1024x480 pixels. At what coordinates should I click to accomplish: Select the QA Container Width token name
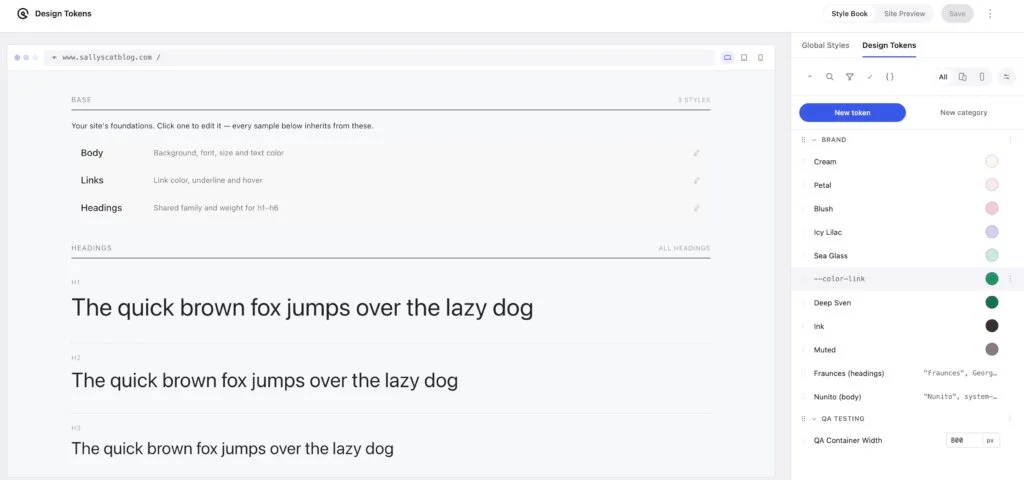[848, 441]
